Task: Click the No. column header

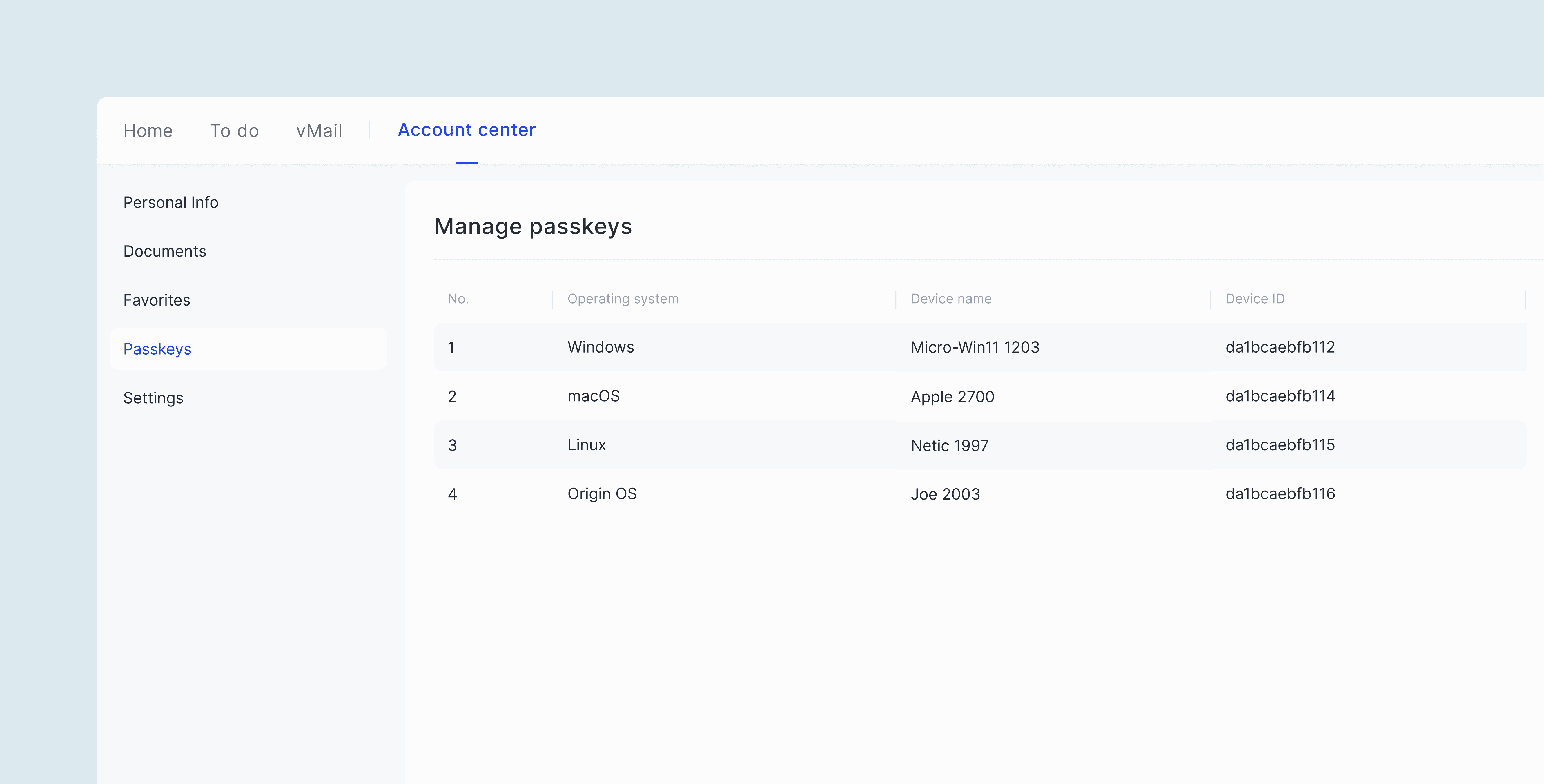Action: point(458,299)
